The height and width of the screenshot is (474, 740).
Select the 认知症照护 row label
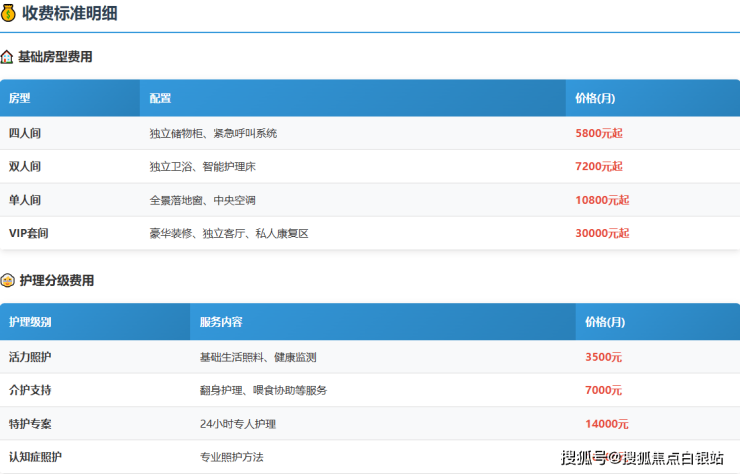click(x=35, y=457)
